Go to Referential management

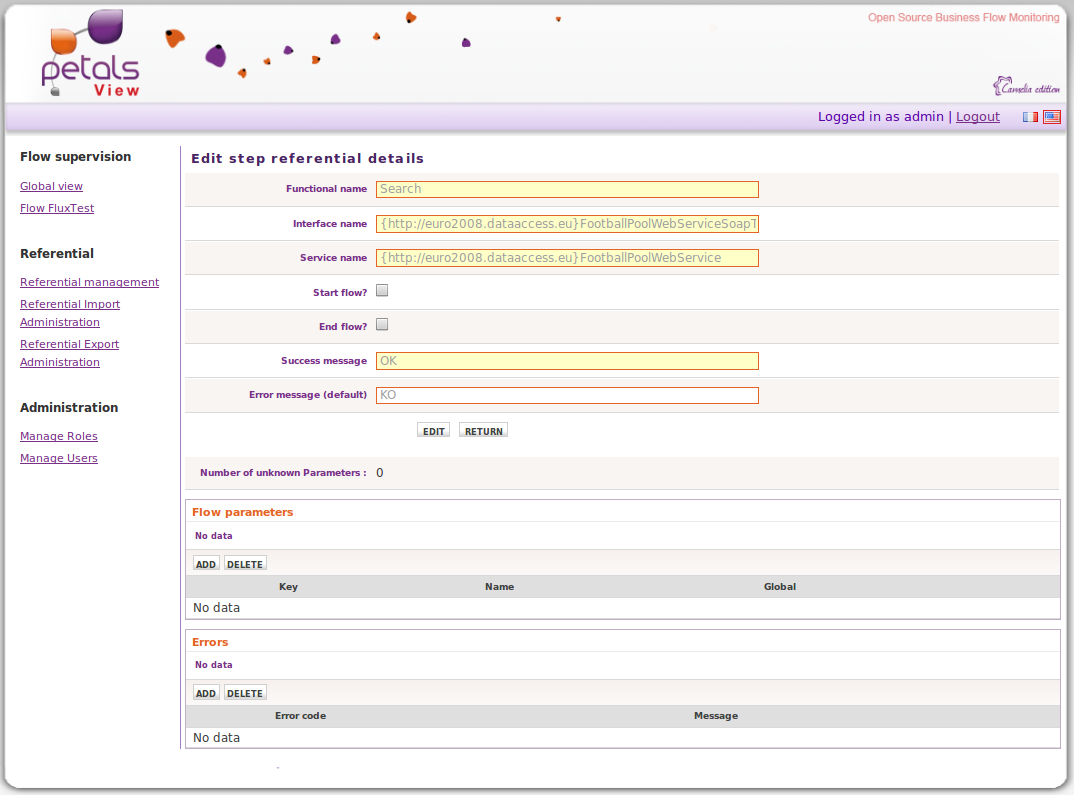[89, 282]
